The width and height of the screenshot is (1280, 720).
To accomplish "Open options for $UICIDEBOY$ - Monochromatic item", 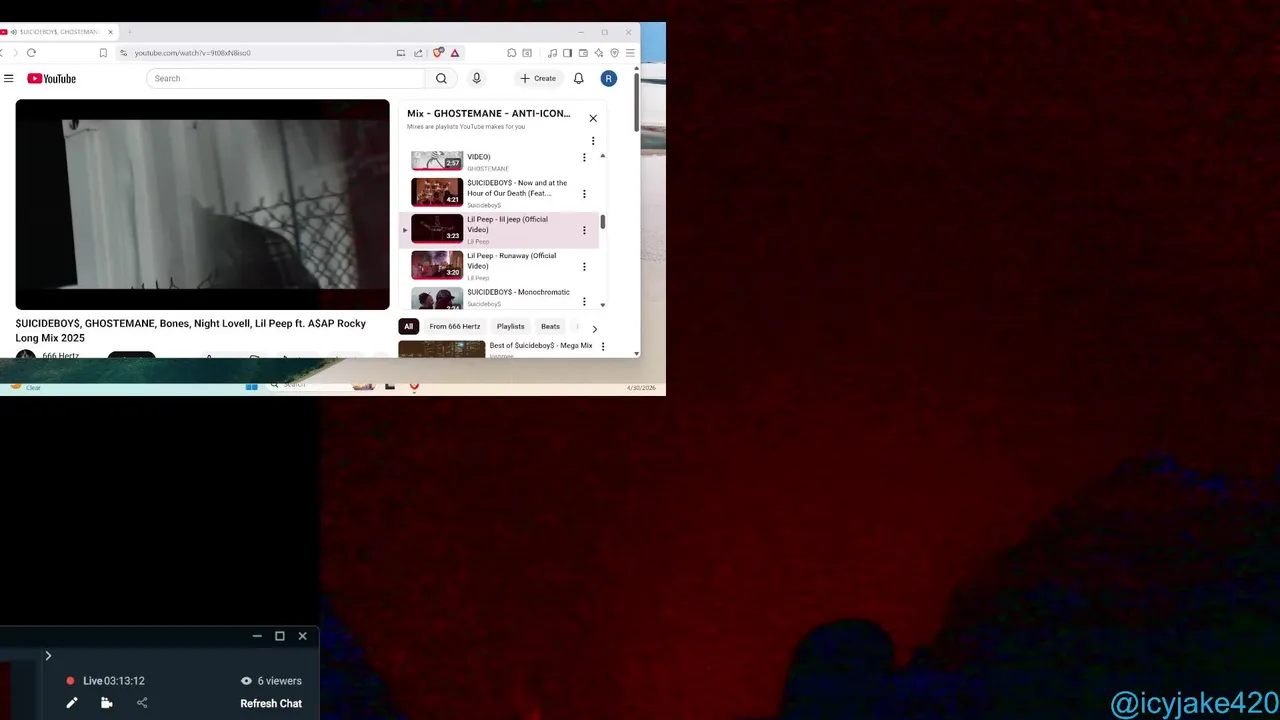I will click(x=584, y=301).
